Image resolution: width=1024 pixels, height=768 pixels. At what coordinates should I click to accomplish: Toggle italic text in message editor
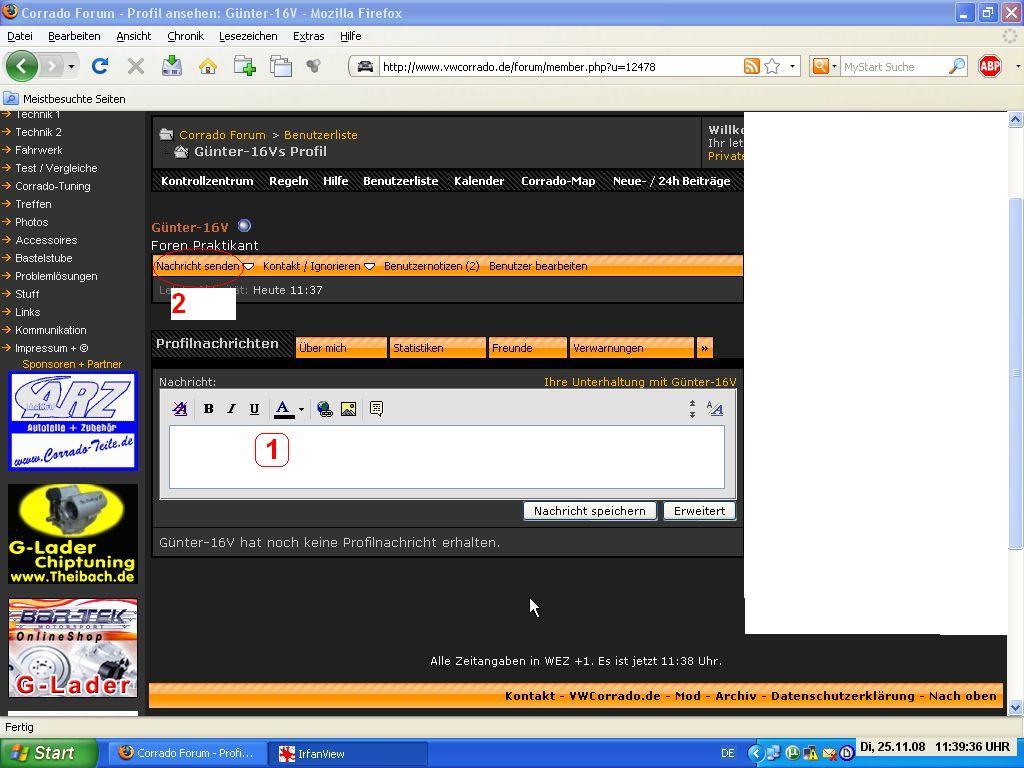[x=231, y=409]
